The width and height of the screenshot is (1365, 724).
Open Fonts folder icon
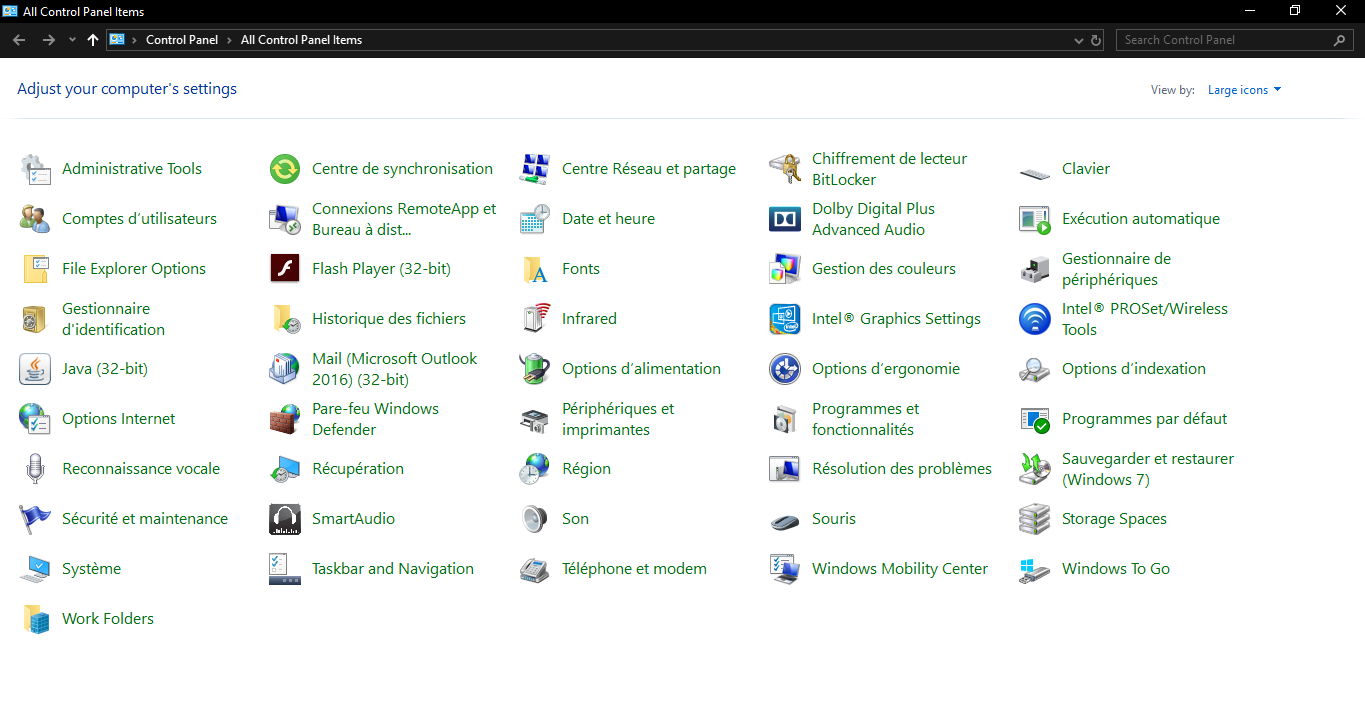click(x=535, y=269)
